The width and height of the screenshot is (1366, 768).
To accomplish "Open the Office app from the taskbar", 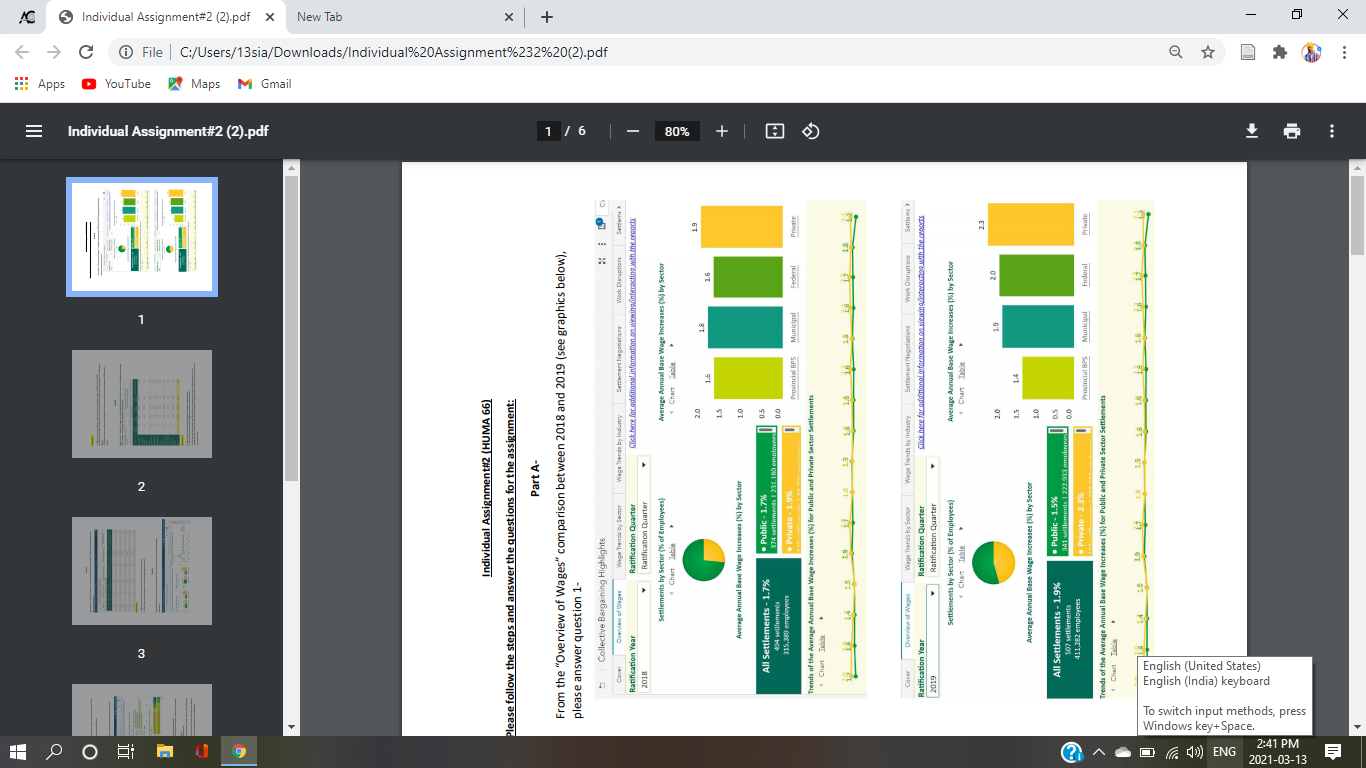I will pos(201,752).
